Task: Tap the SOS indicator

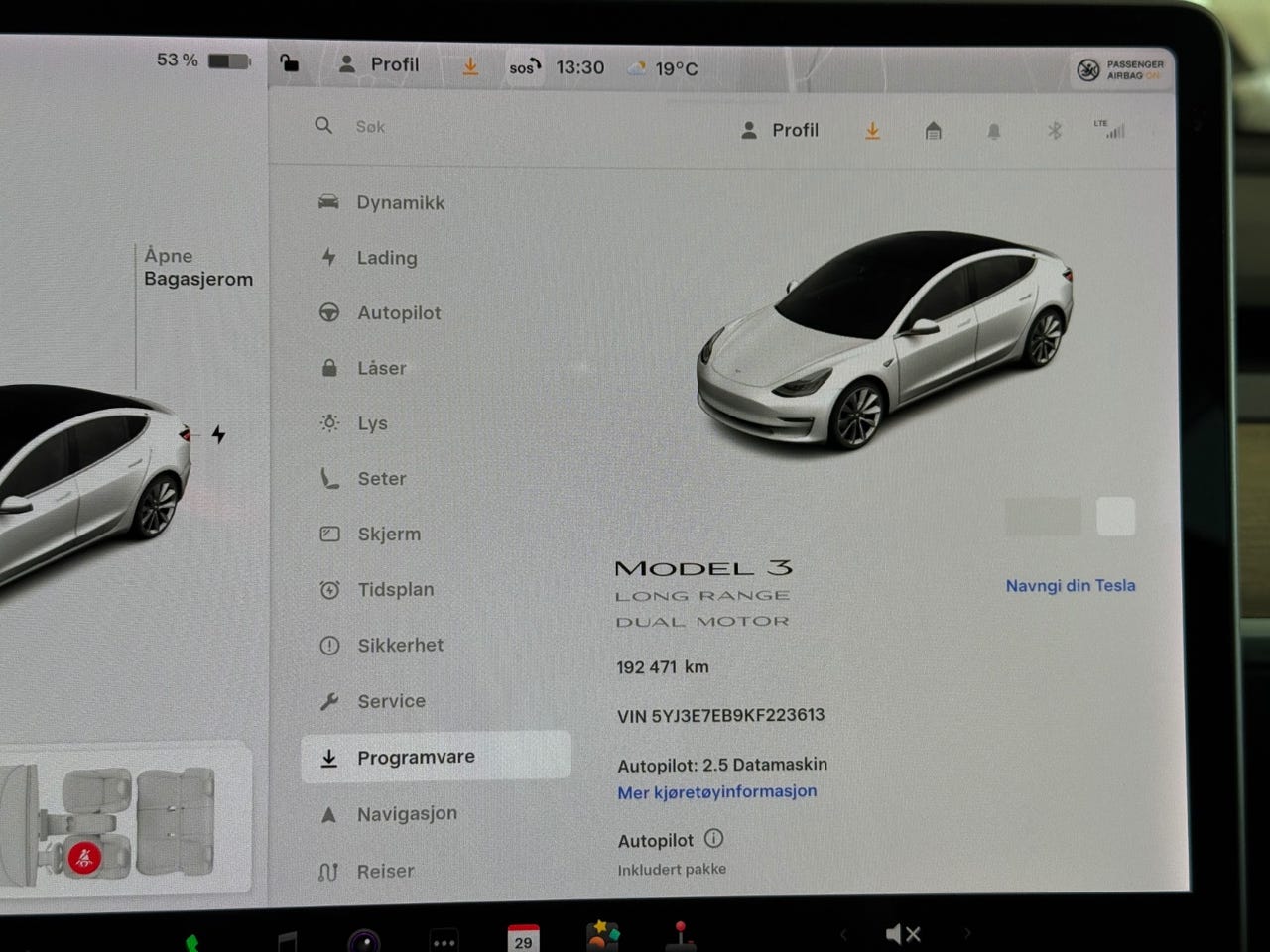Action: point(524,67)
